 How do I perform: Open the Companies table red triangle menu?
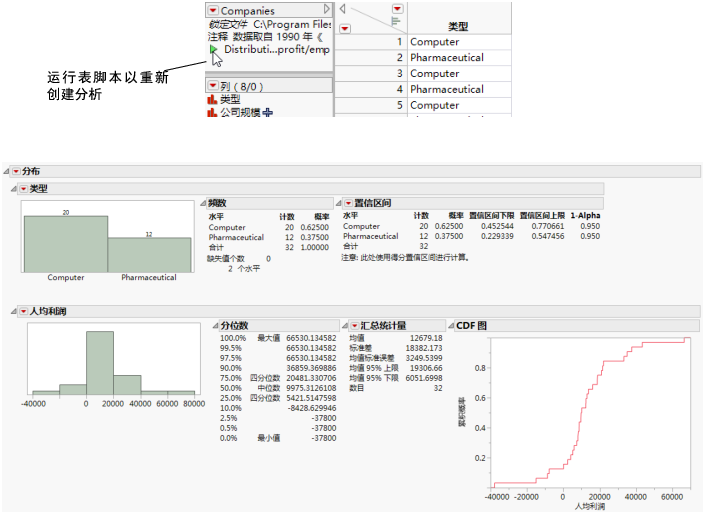(213, 10)
